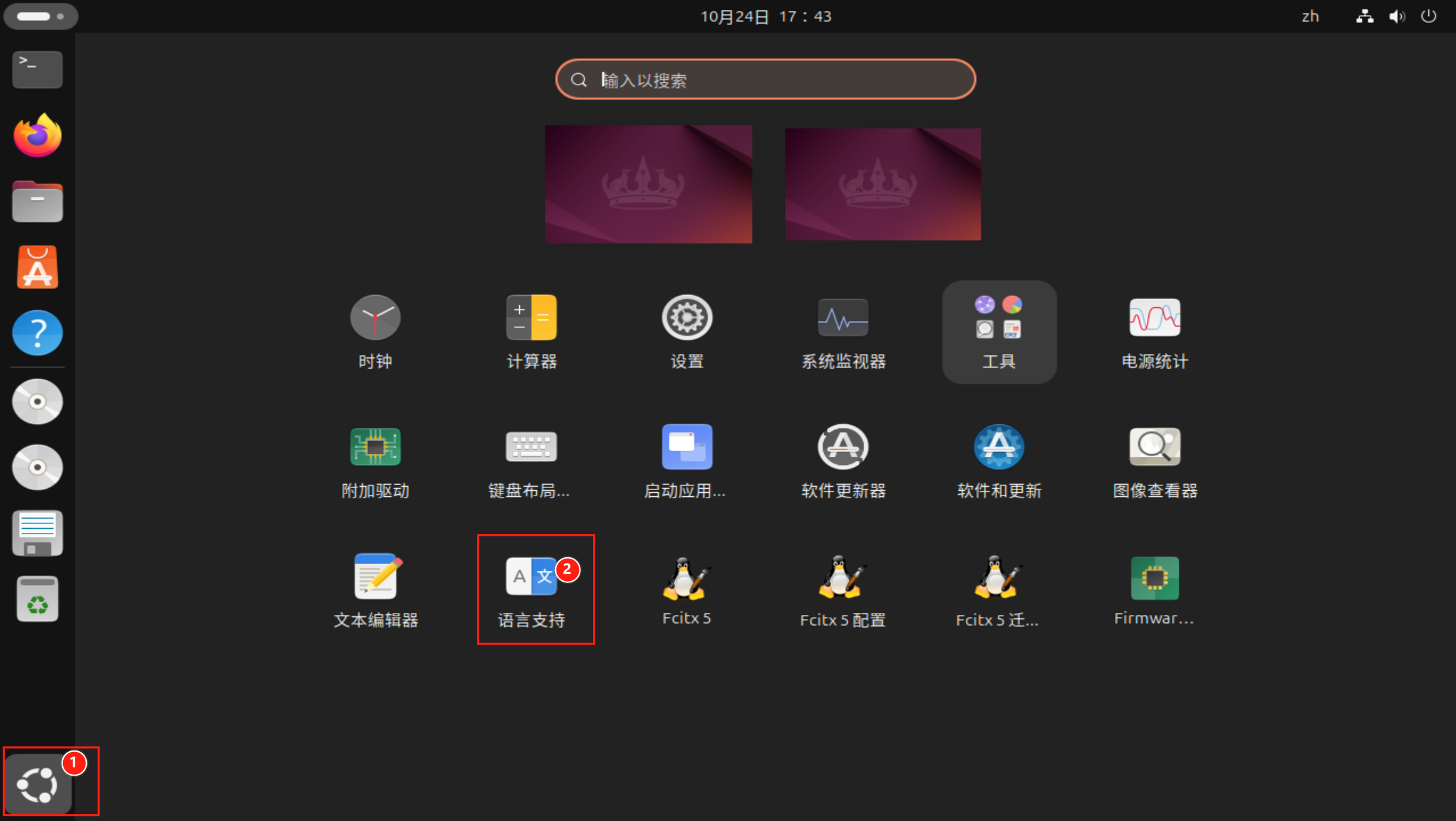Open Settings (设置) gear icon
Viewport: 1456px width, 821px height.
687,317
